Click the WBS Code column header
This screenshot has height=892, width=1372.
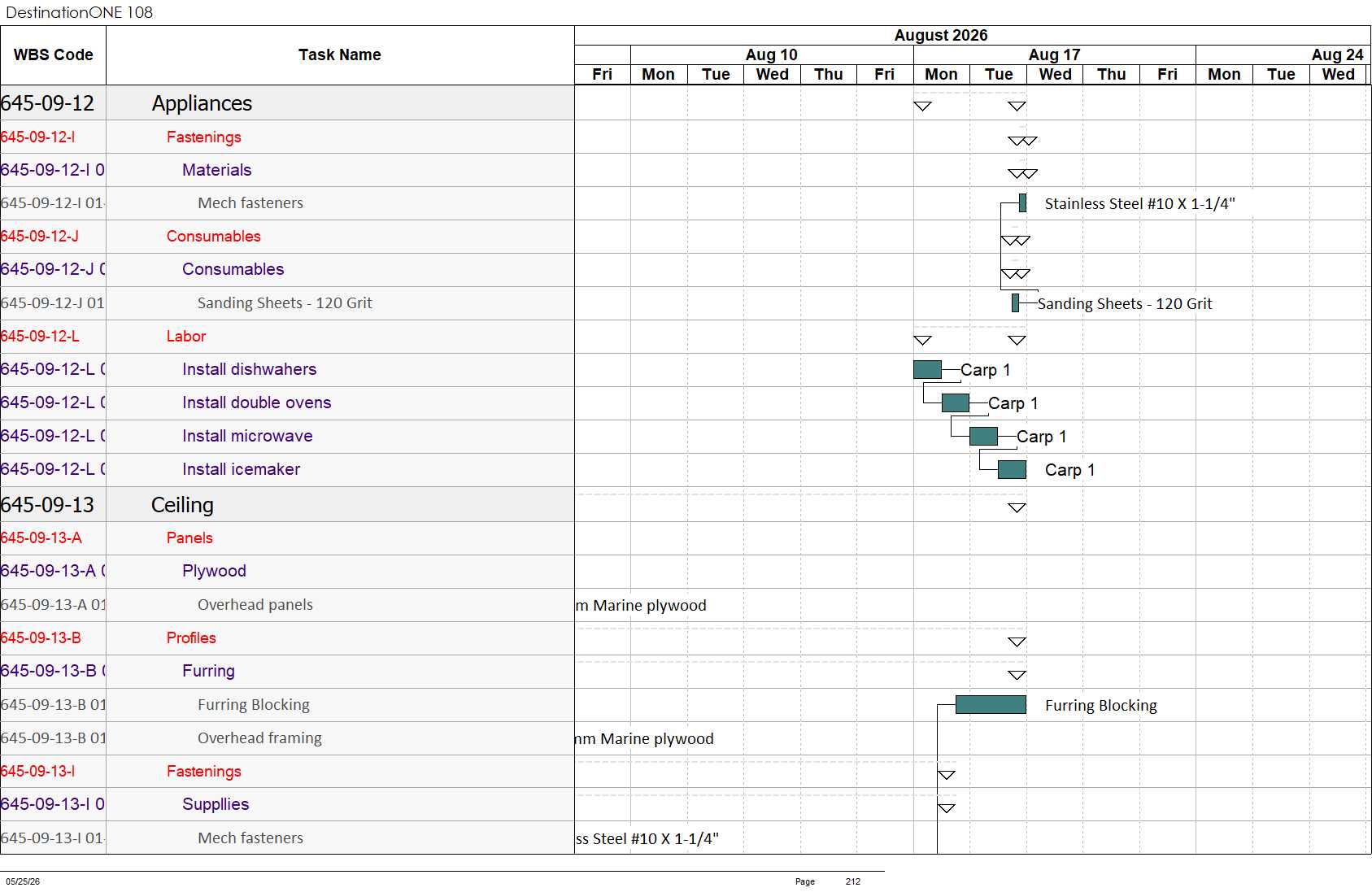click(53, 55)
